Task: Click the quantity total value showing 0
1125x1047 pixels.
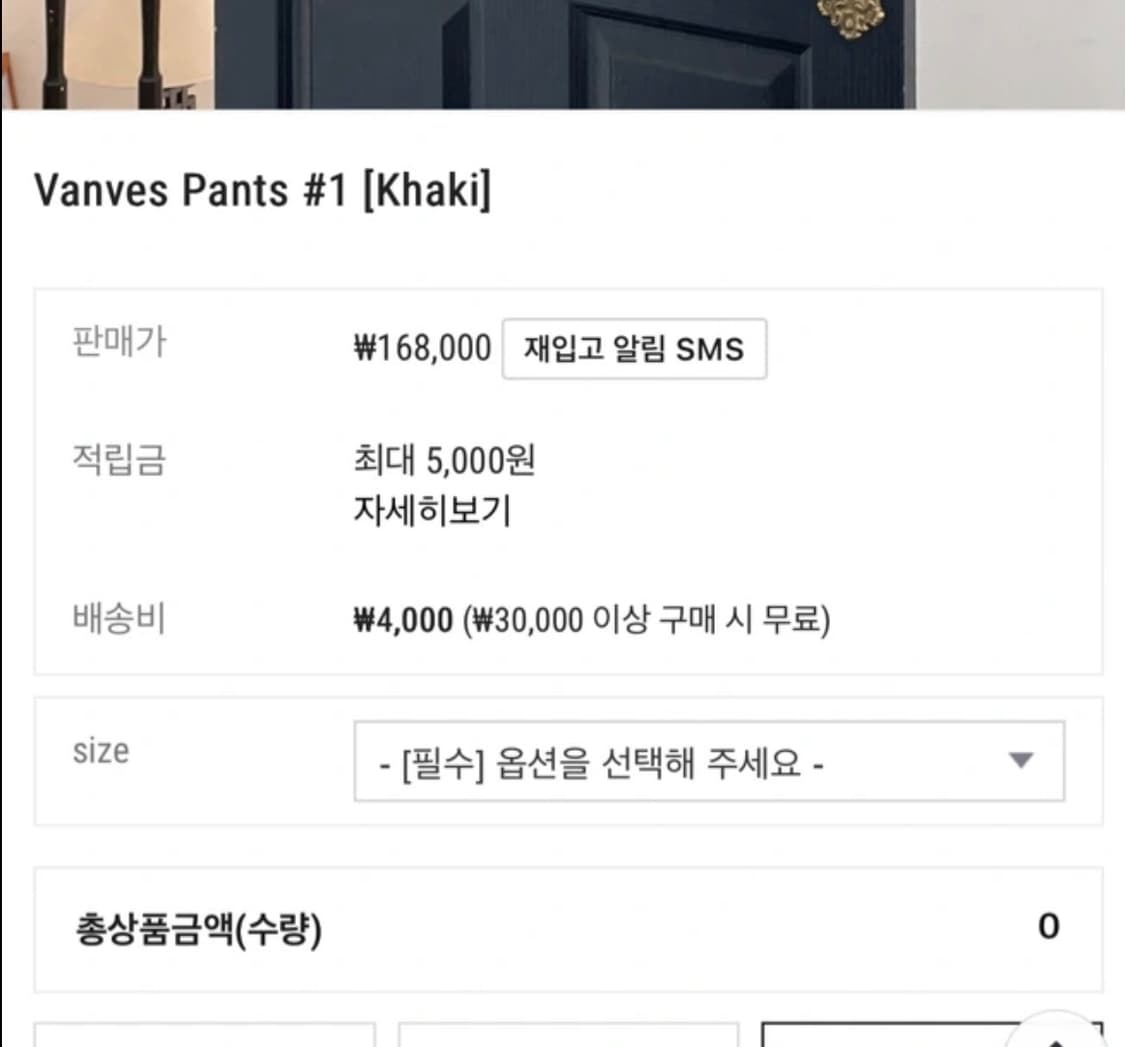Action: click(1049, 926)
